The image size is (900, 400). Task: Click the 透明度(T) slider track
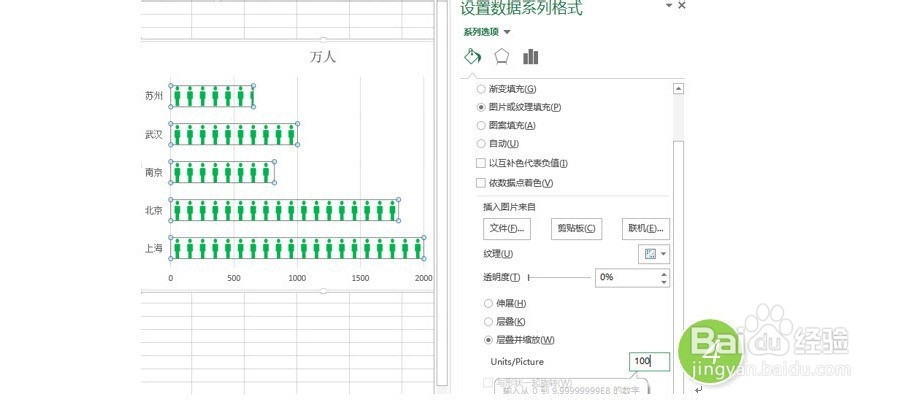(560, 277)
